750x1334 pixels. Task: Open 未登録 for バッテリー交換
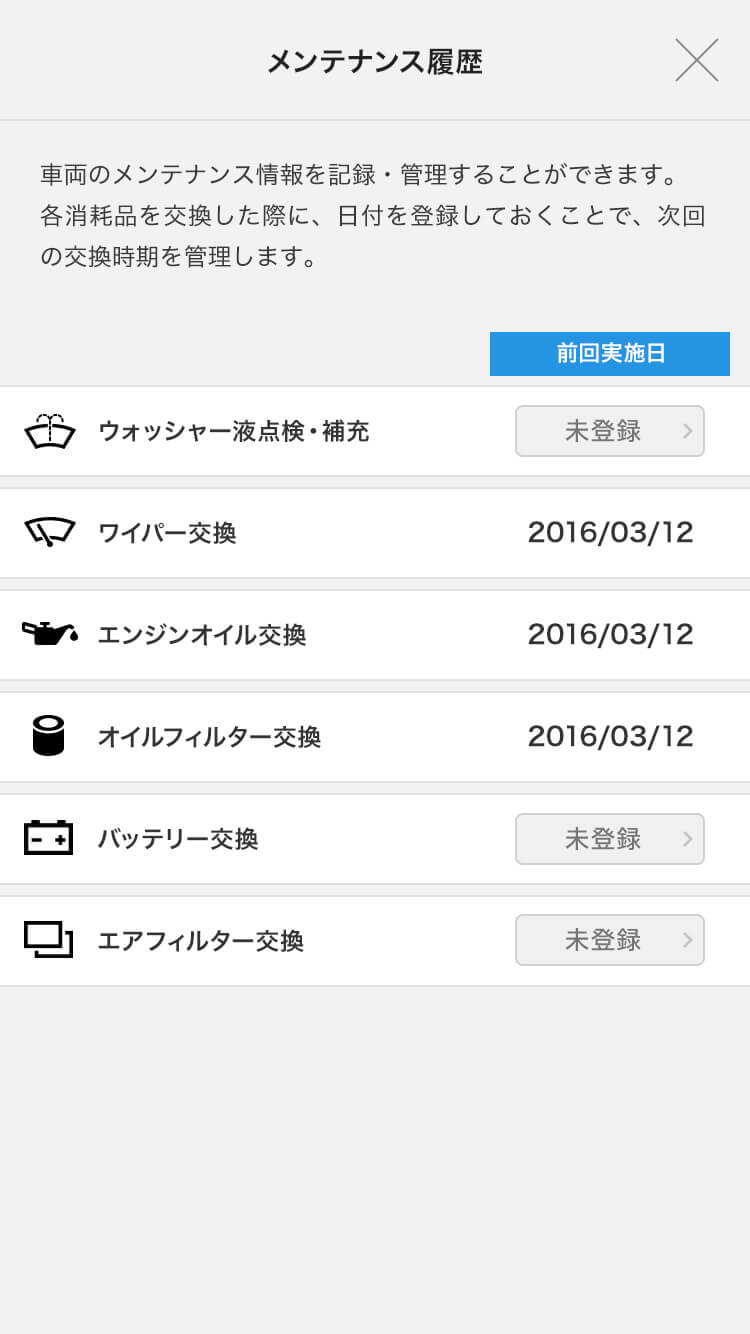[602, 839]
